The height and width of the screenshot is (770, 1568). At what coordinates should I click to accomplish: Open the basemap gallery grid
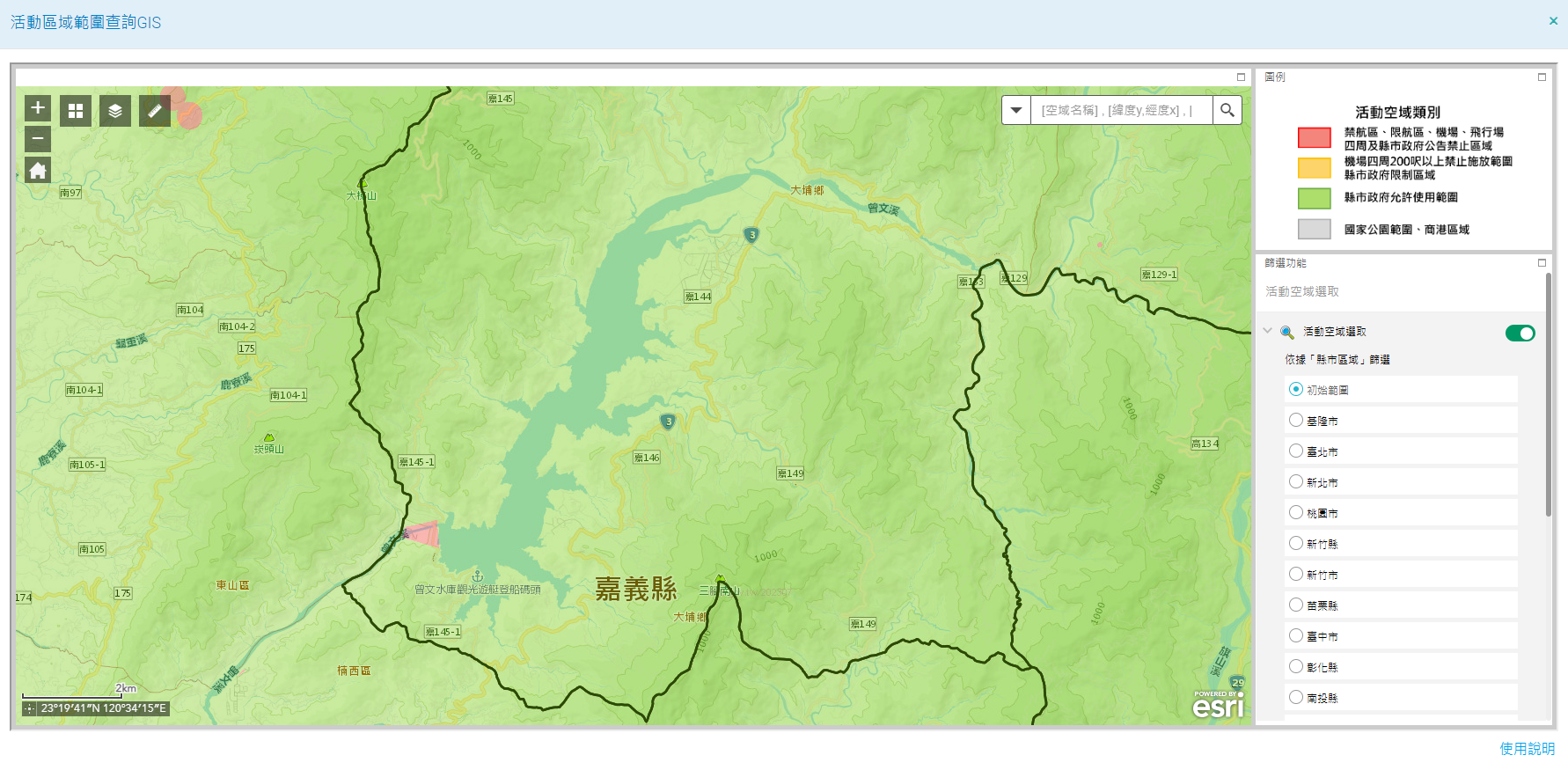[x=76, y=111]
